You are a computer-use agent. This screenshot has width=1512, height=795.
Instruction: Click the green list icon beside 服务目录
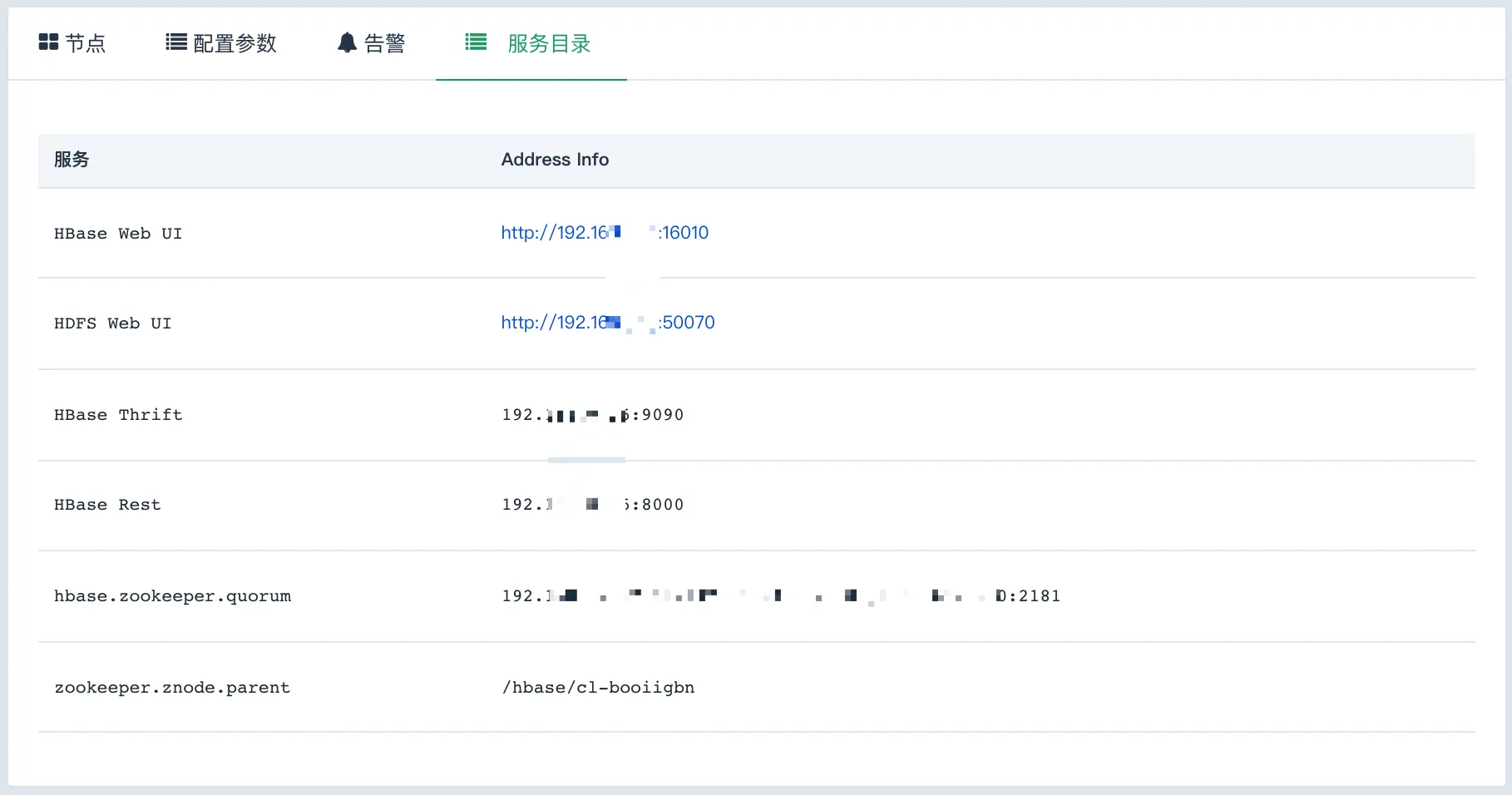pyautogui.click(x=476, y=42)
